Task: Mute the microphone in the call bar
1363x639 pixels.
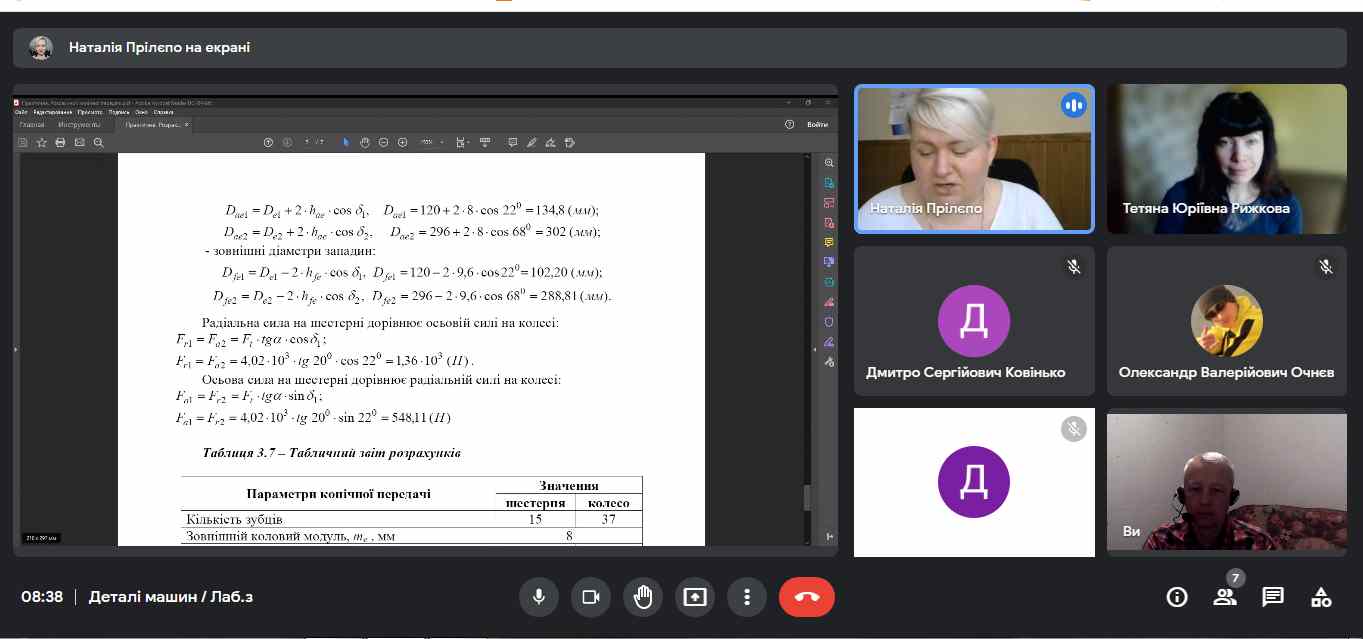Action: [x=538, y=597]
